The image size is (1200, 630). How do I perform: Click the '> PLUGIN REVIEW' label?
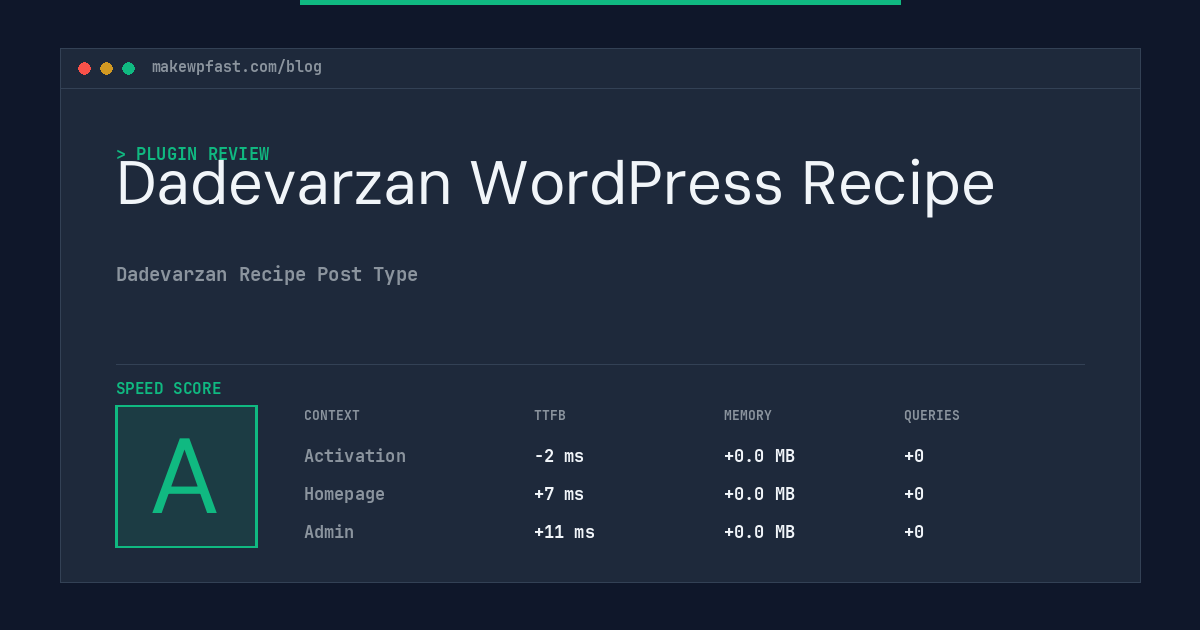(193, 154)
